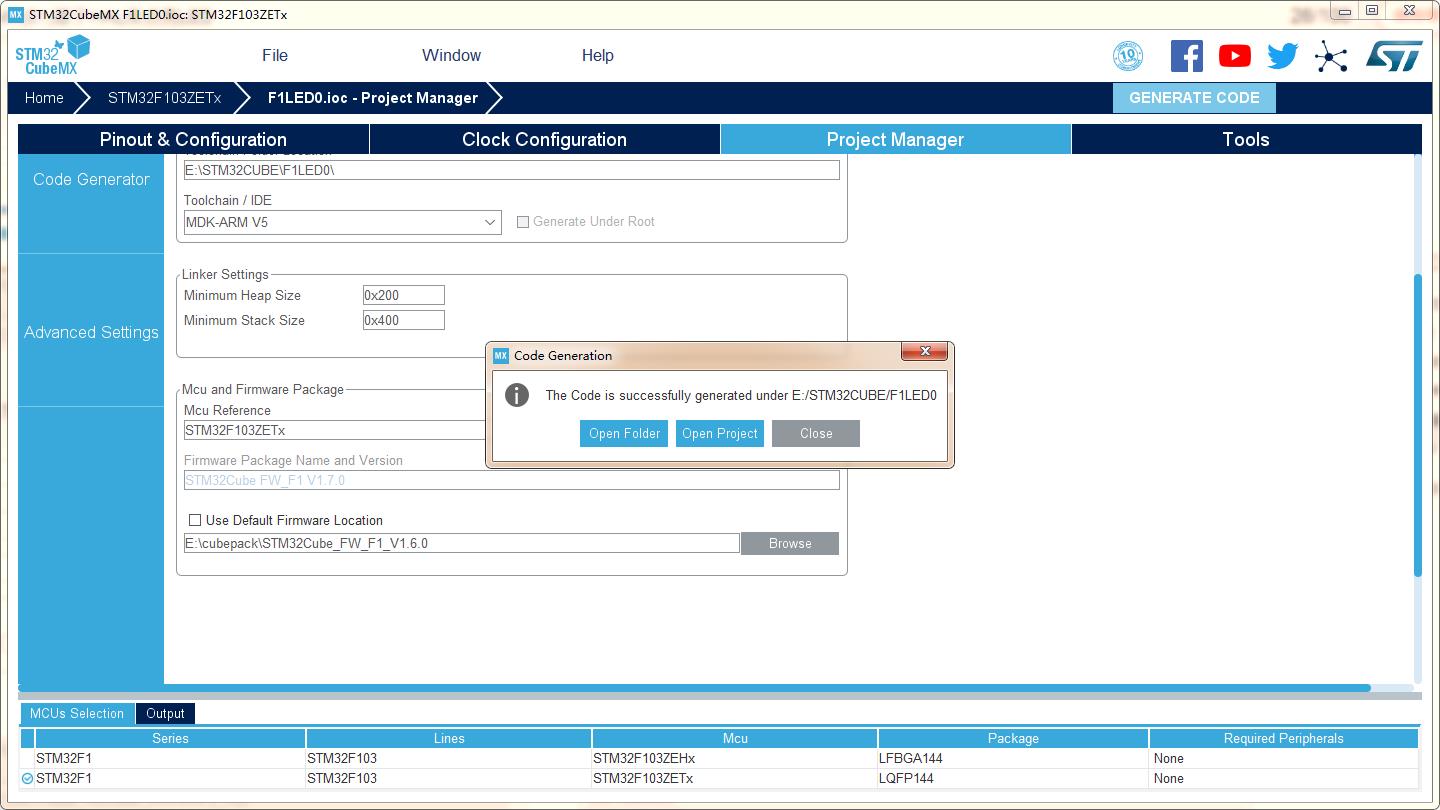Click the Close button in dialog
Screen dimensions: 1440x810
pos(816,433)
